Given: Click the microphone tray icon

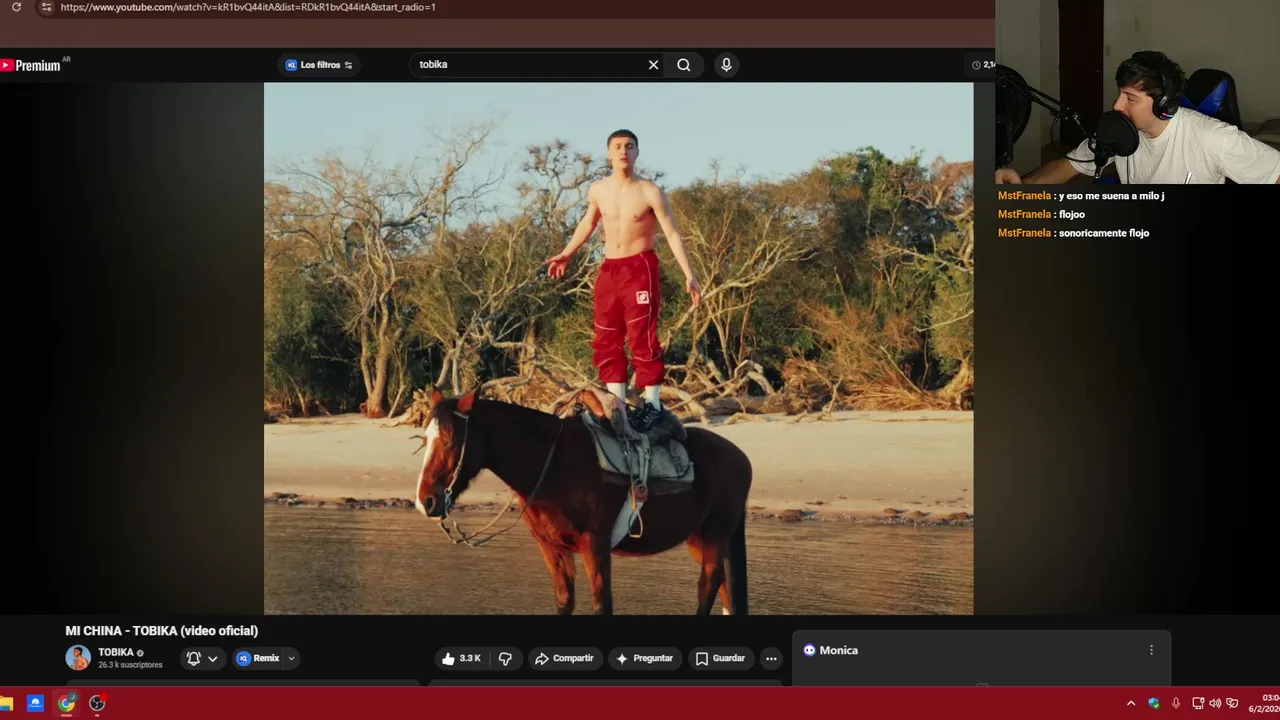Looking at the screenshot, I should tap(1176, 703).
